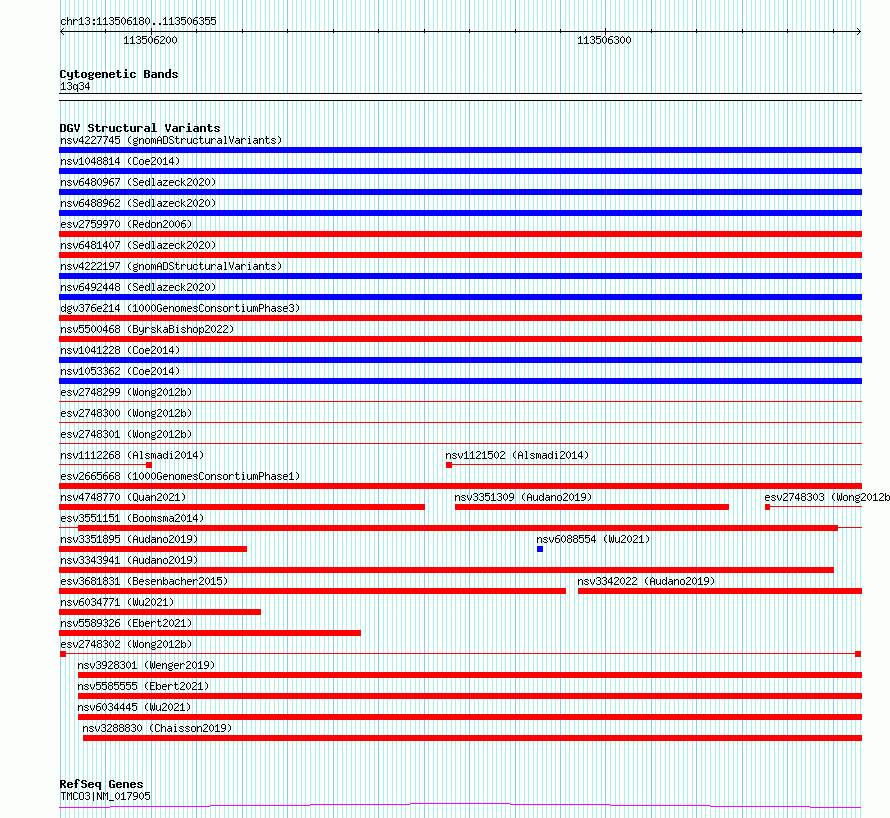Click the red bar of nsv3351309

coord(592,507)
